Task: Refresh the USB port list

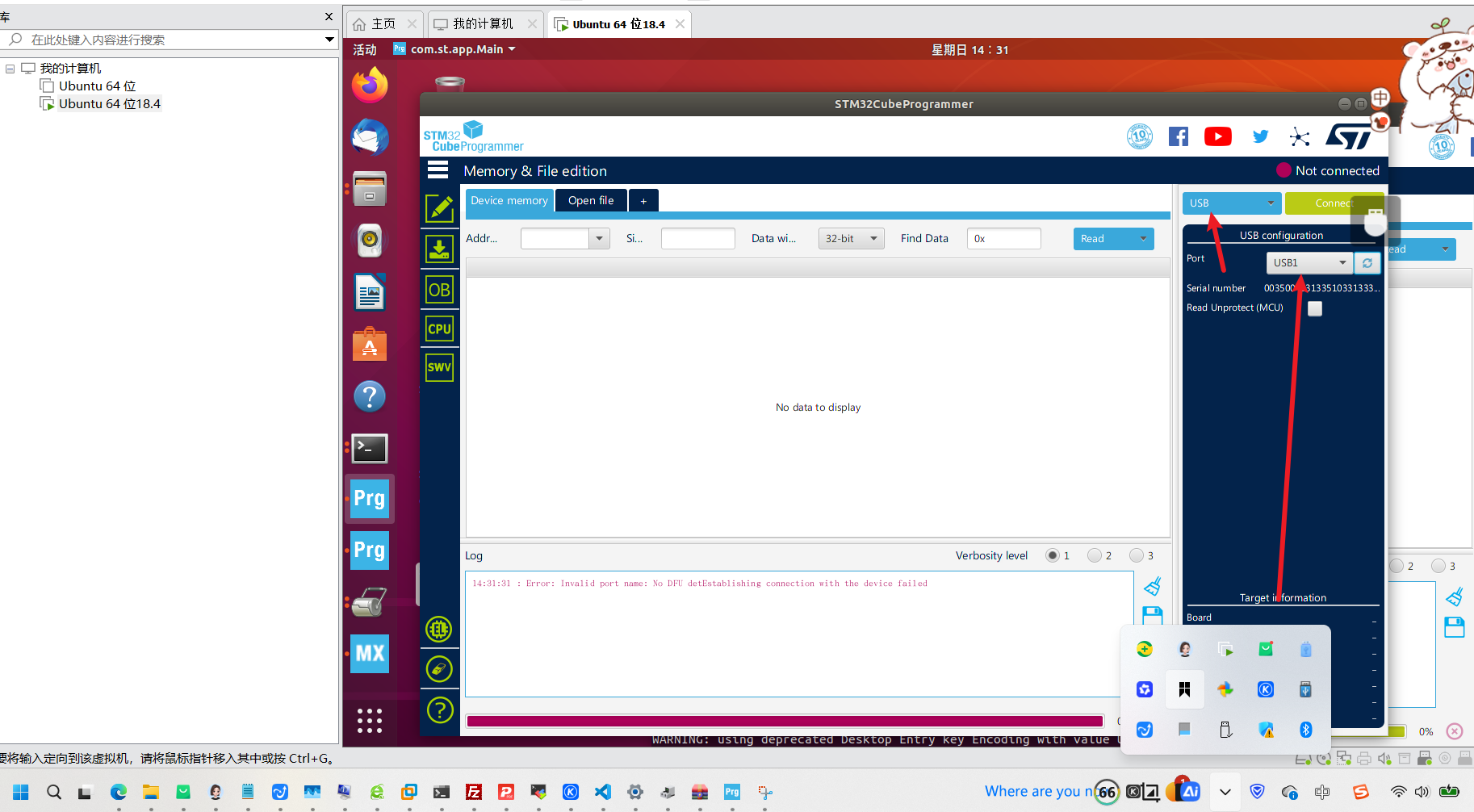Action: pyautogui.click(x=1367, y=263)
